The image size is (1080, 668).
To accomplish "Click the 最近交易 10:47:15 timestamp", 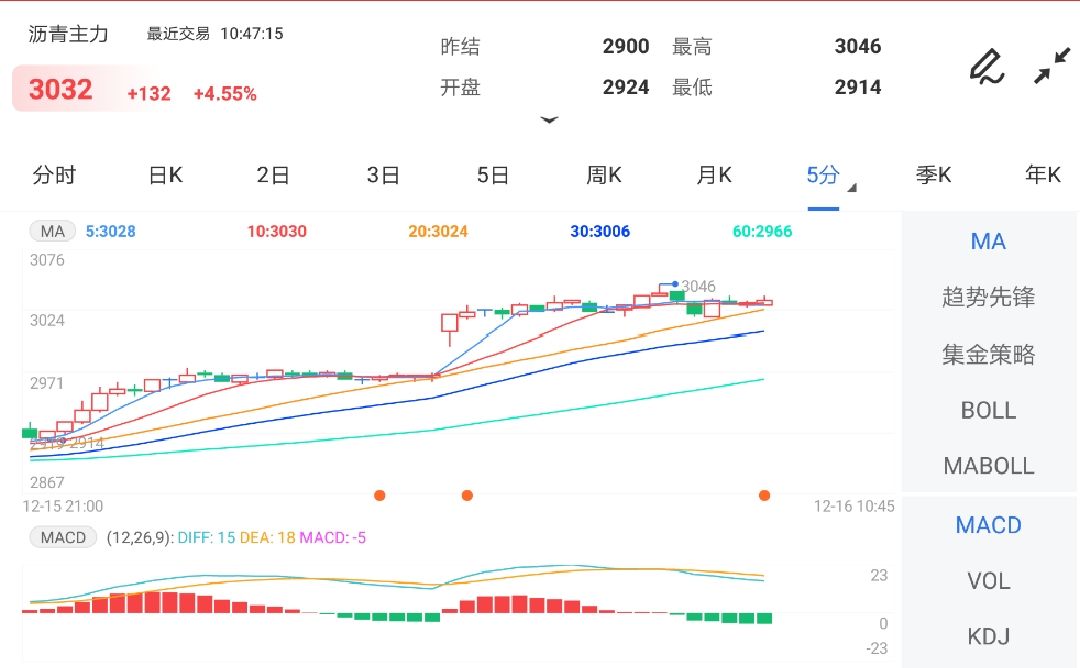I will click(215, 34).
